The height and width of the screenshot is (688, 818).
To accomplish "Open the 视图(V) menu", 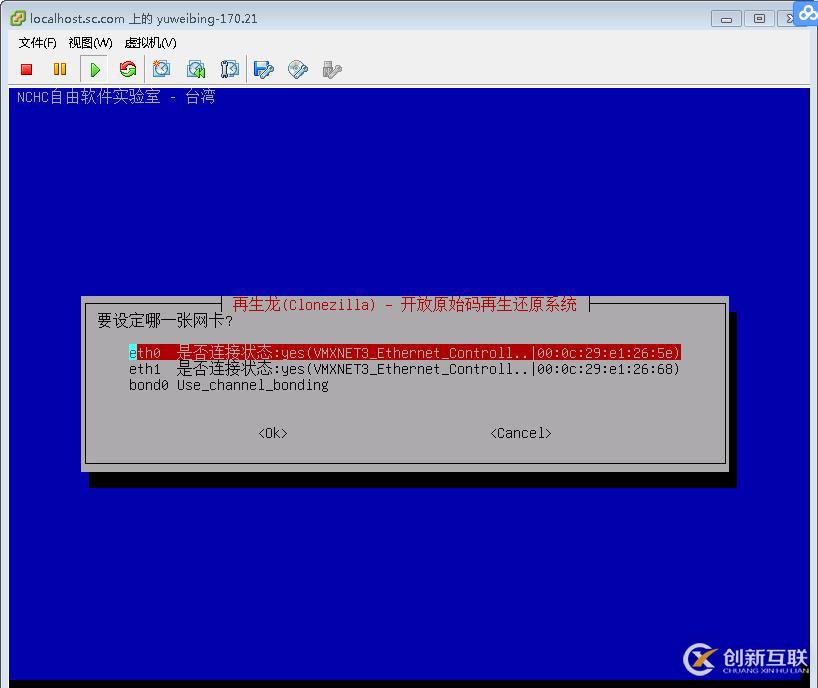I will [x=89, y=43].
